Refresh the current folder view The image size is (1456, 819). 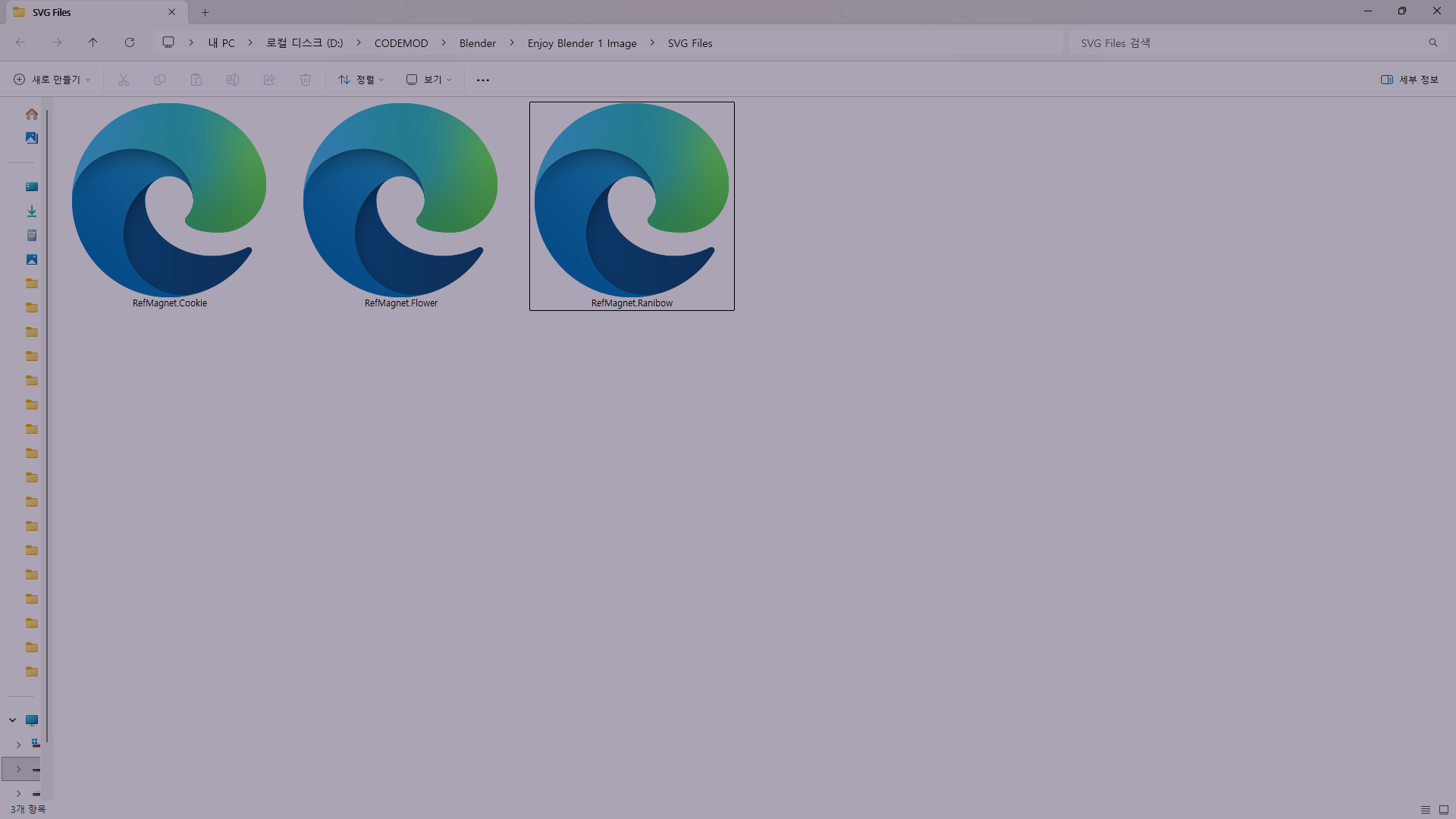pyautogui.click(x=130, y=42)
